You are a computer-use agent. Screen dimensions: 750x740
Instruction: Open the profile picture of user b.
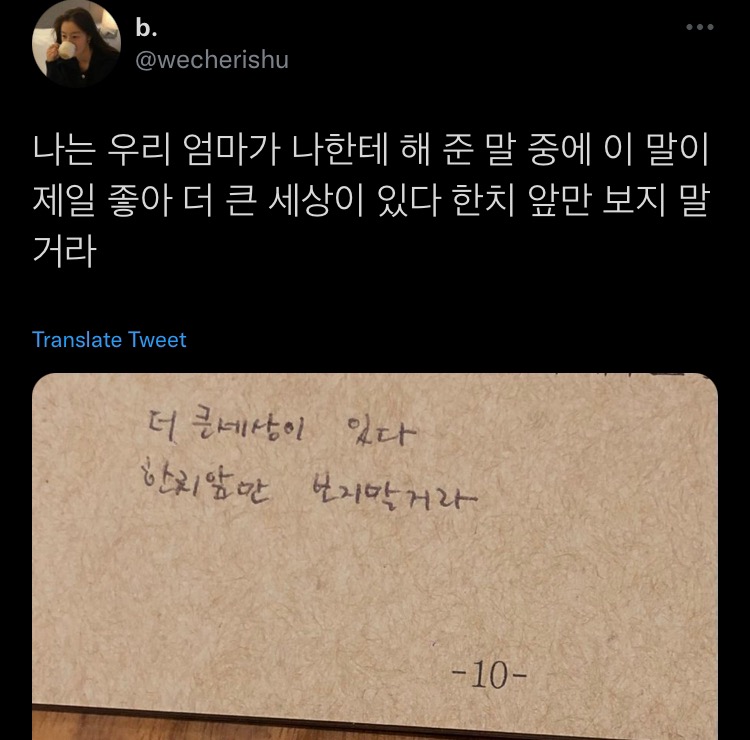pos(76,43)
